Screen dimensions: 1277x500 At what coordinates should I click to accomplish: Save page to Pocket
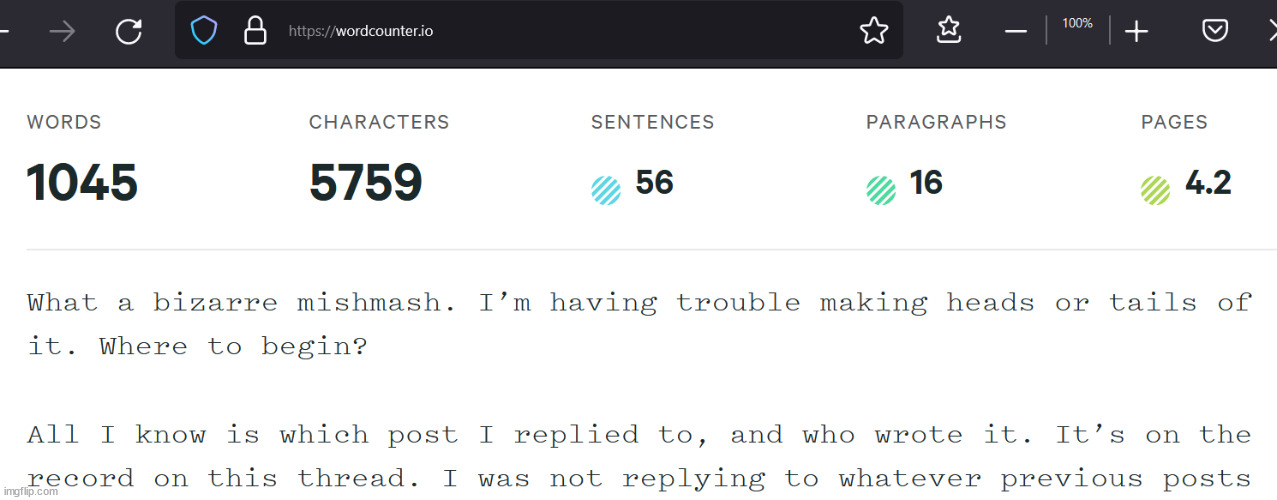[x=1214, y=31]
